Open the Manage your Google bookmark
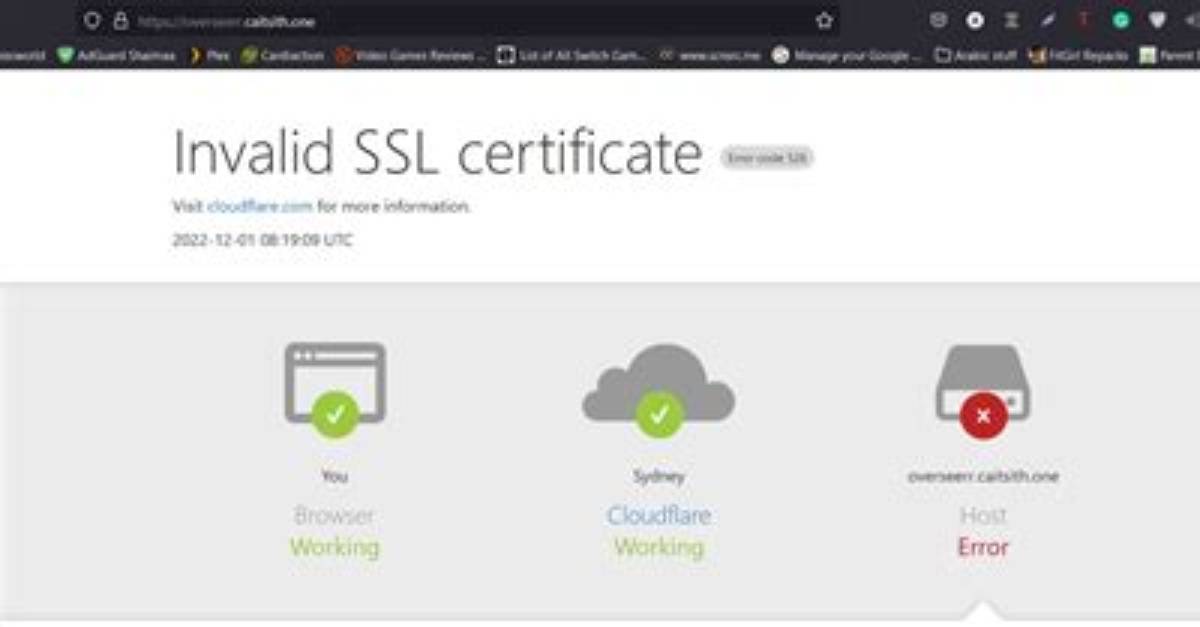This screenshot has height=627, width=1200. [847, 56]
